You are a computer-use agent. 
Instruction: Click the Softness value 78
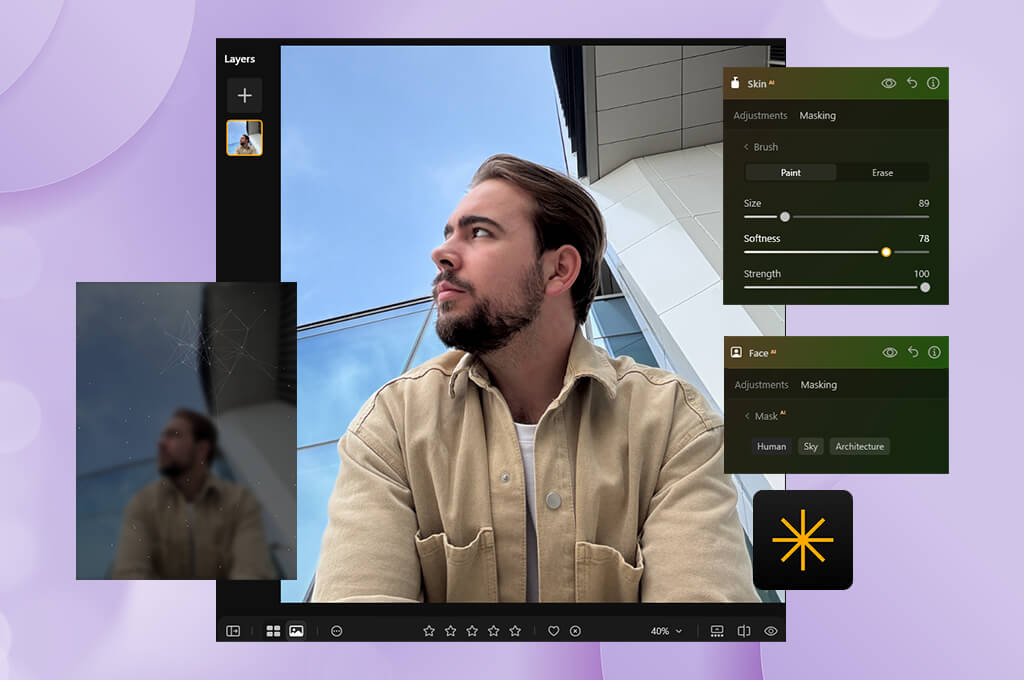click(923, 238)
